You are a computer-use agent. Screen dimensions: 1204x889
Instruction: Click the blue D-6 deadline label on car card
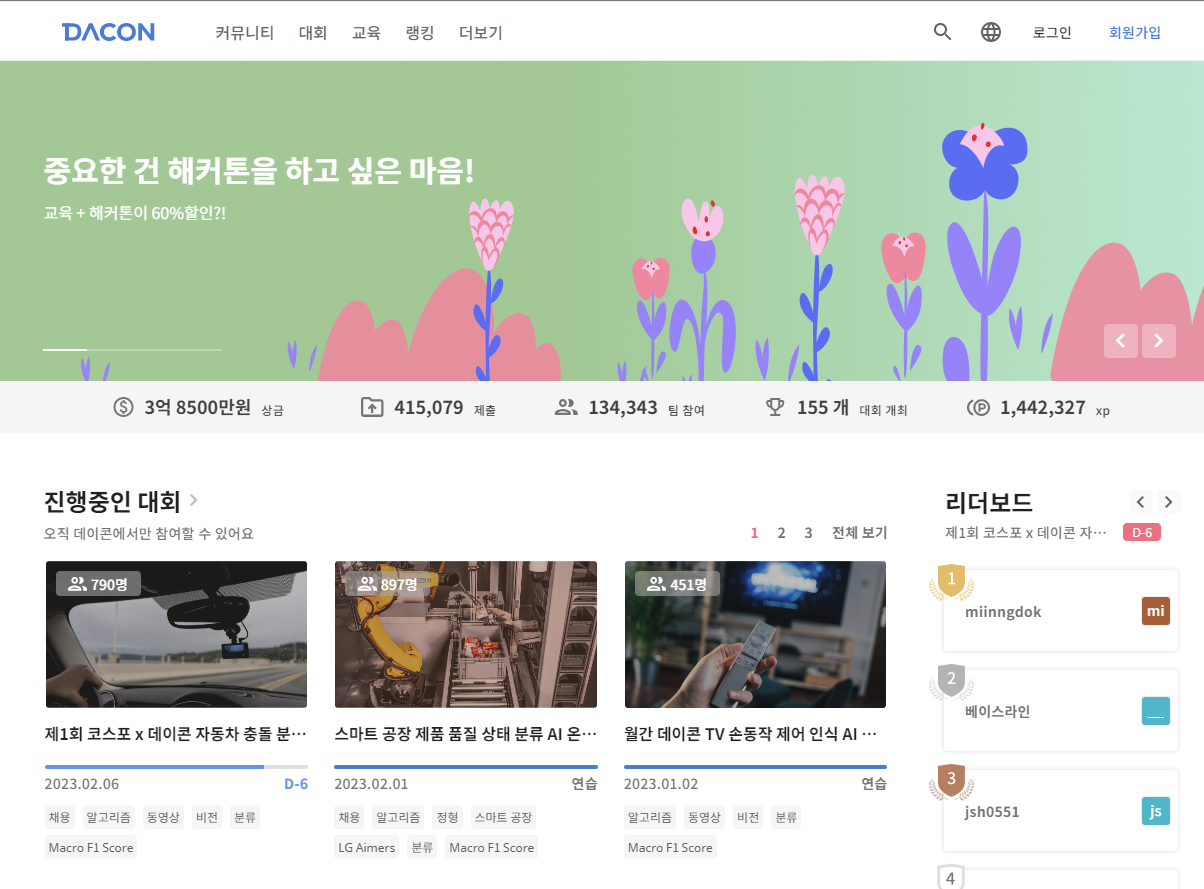[x=296, y=784]
